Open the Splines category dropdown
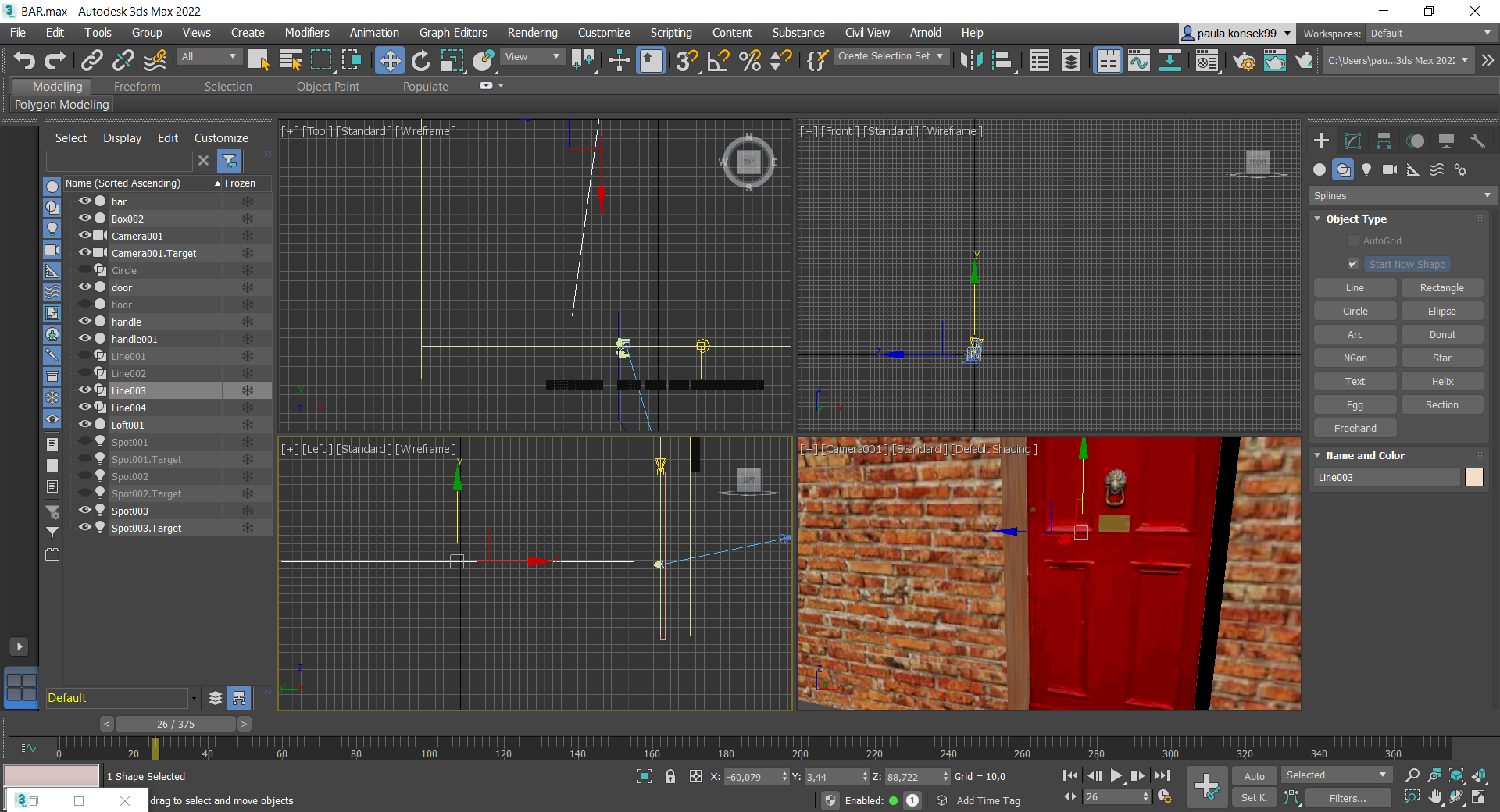Viewport: 1500px width, 812px height. pyautogui.click(x=1402, y=196)
